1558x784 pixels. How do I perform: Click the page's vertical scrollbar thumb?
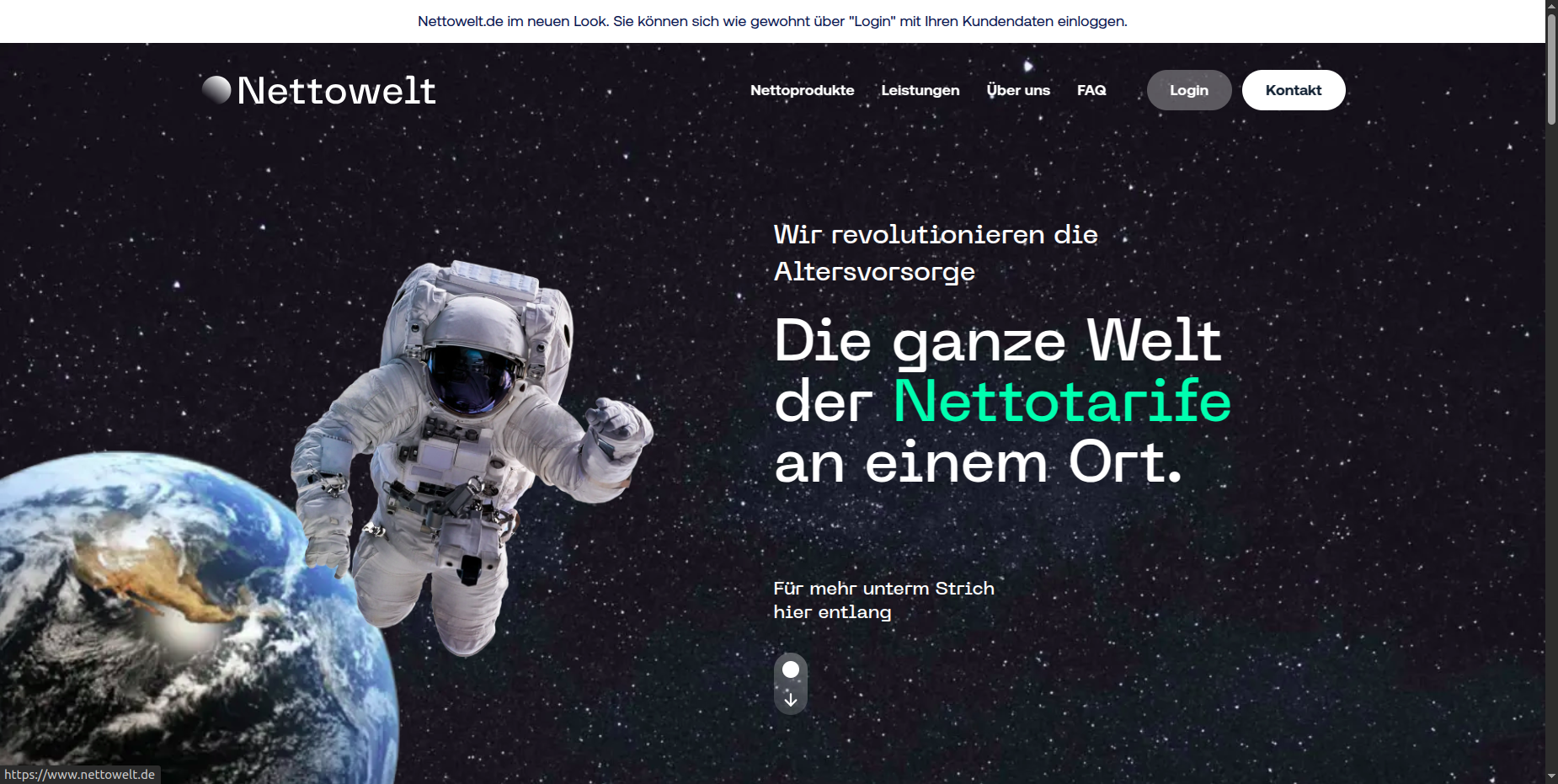1551,69
